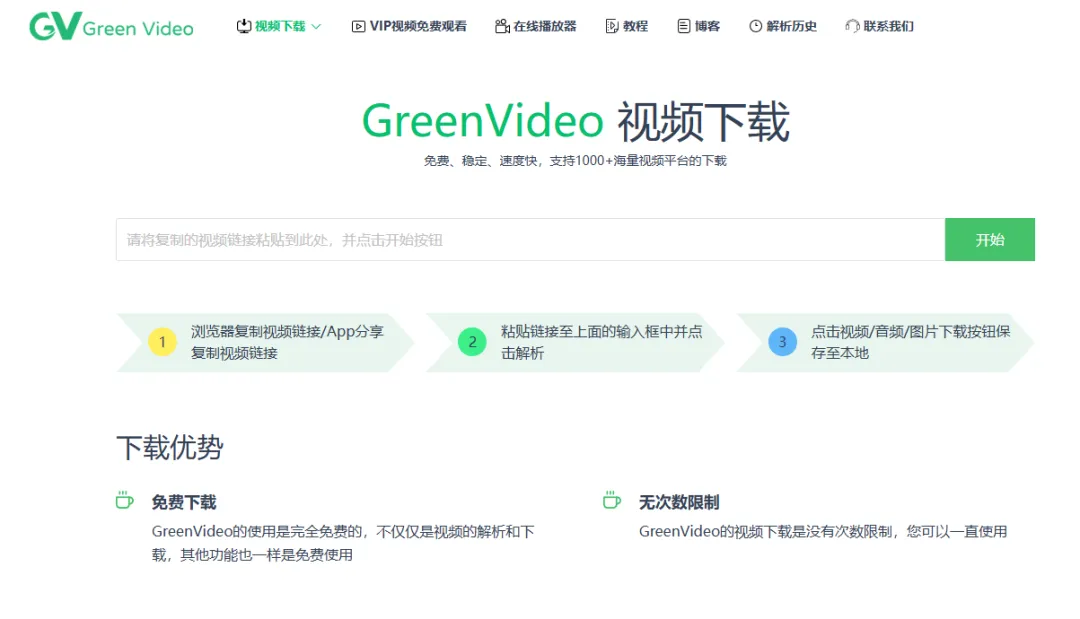Image resolution: width=1080 pixels, height=619 pixels.
Task: Click the document icon beside 博客
Action: pos(683,26)
